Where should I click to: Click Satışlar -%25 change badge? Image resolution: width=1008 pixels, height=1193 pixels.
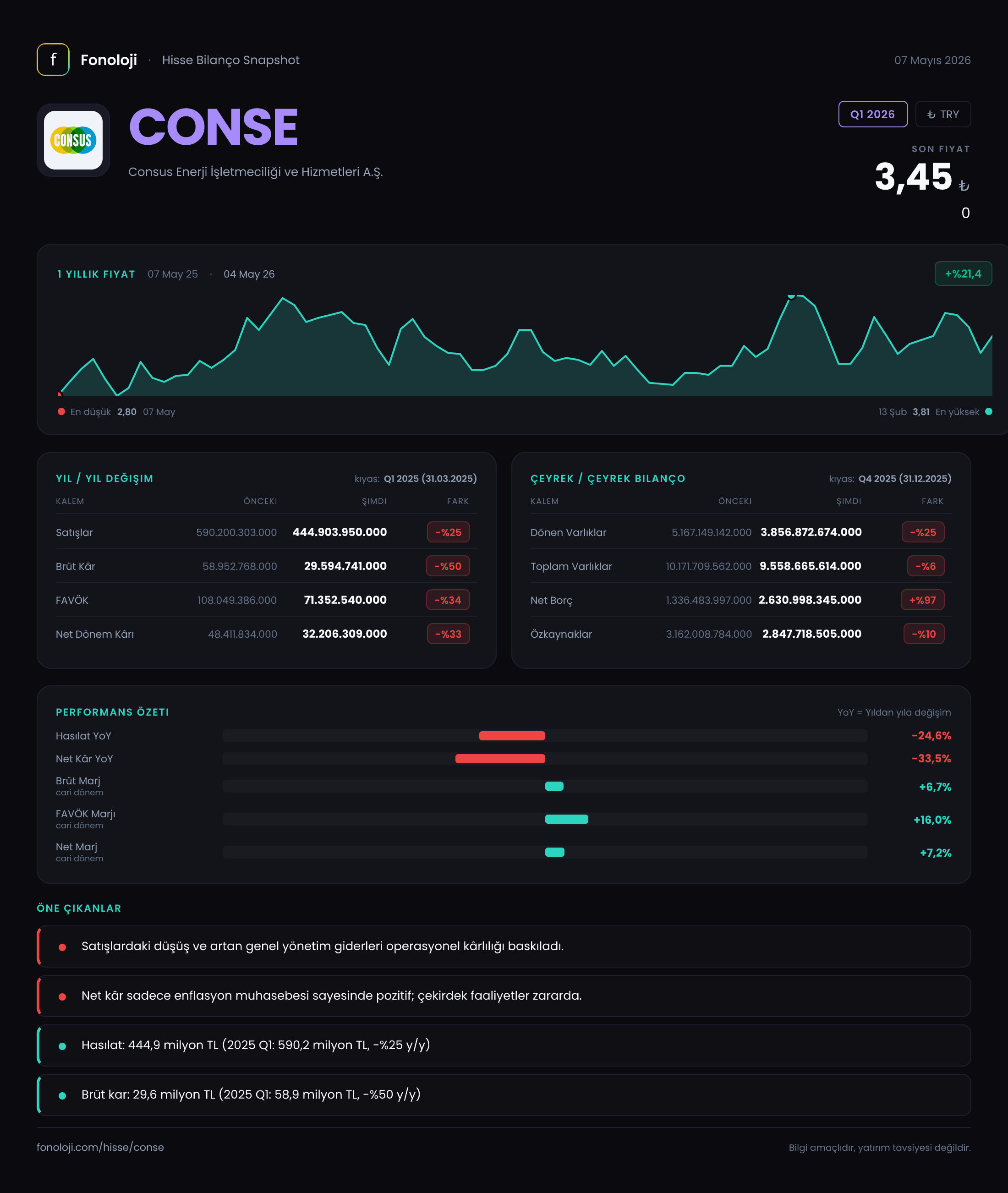[x=449, y=532]
